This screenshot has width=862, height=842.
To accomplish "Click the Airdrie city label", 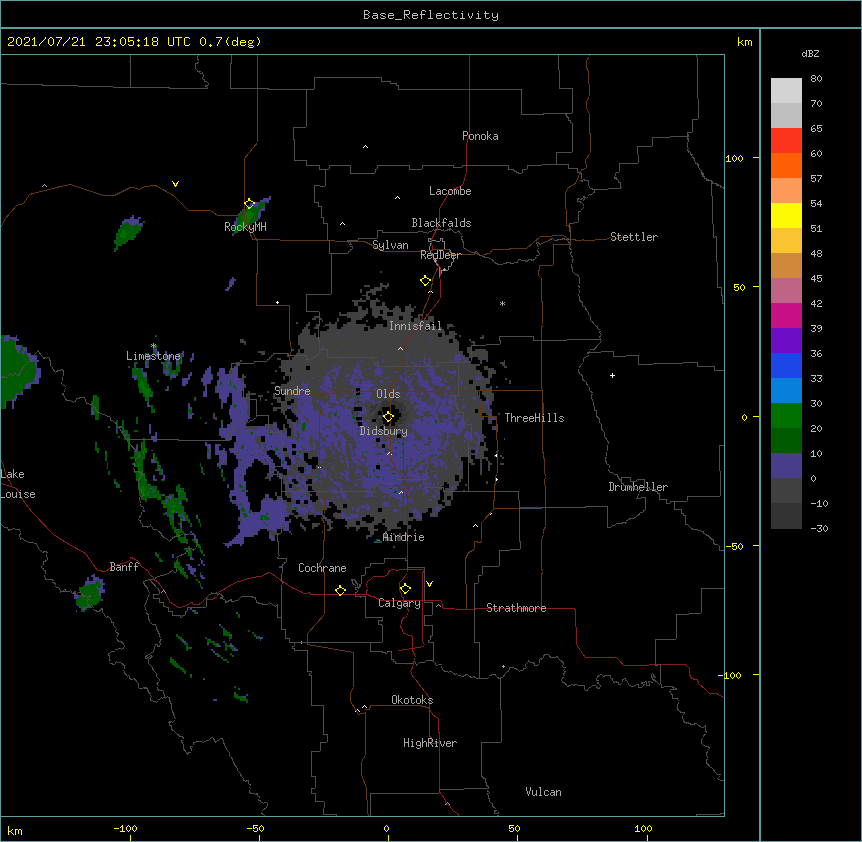I will (x=403, y=537).
